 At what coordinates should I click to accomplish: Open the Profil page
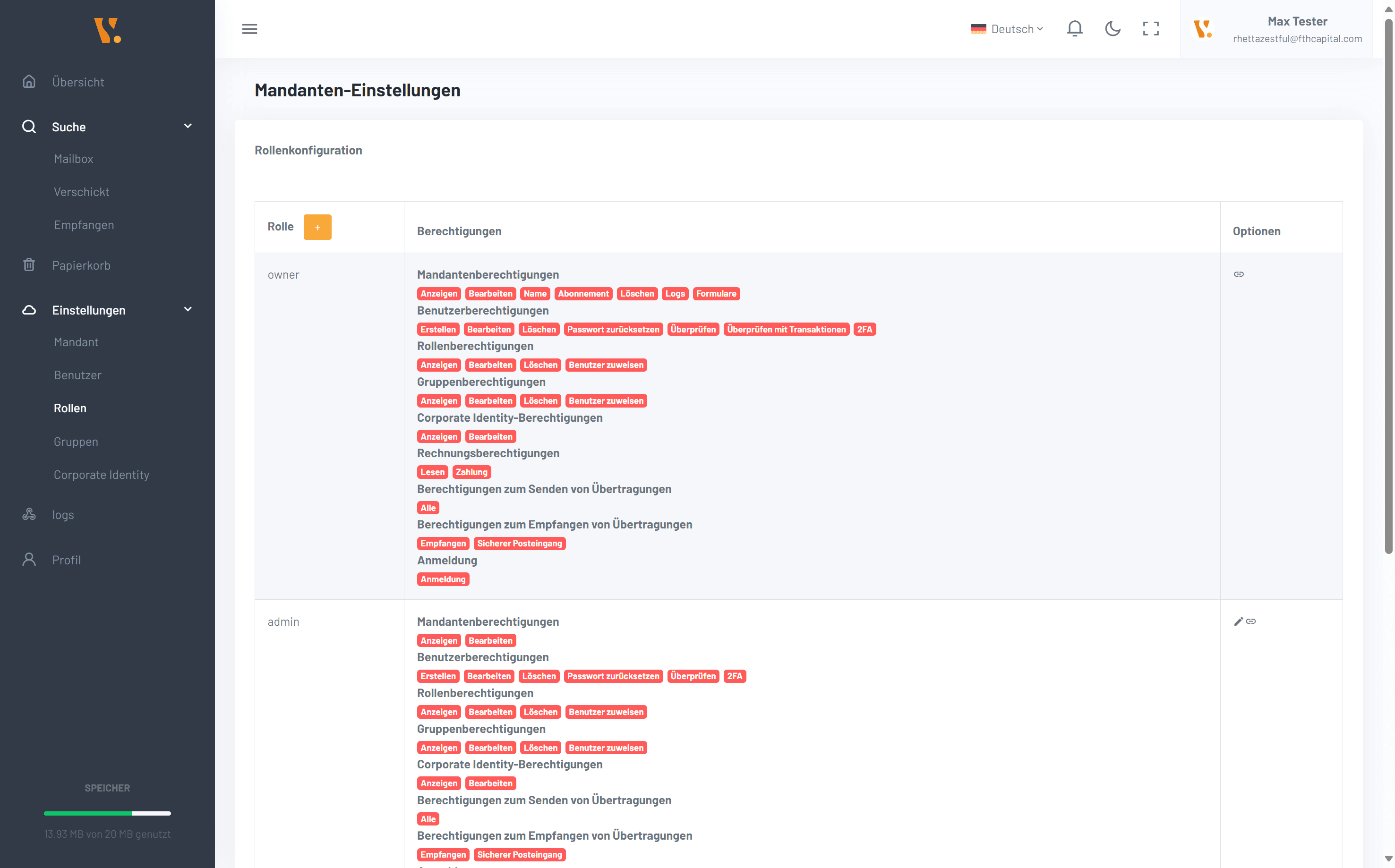click(x=66, y=560)
